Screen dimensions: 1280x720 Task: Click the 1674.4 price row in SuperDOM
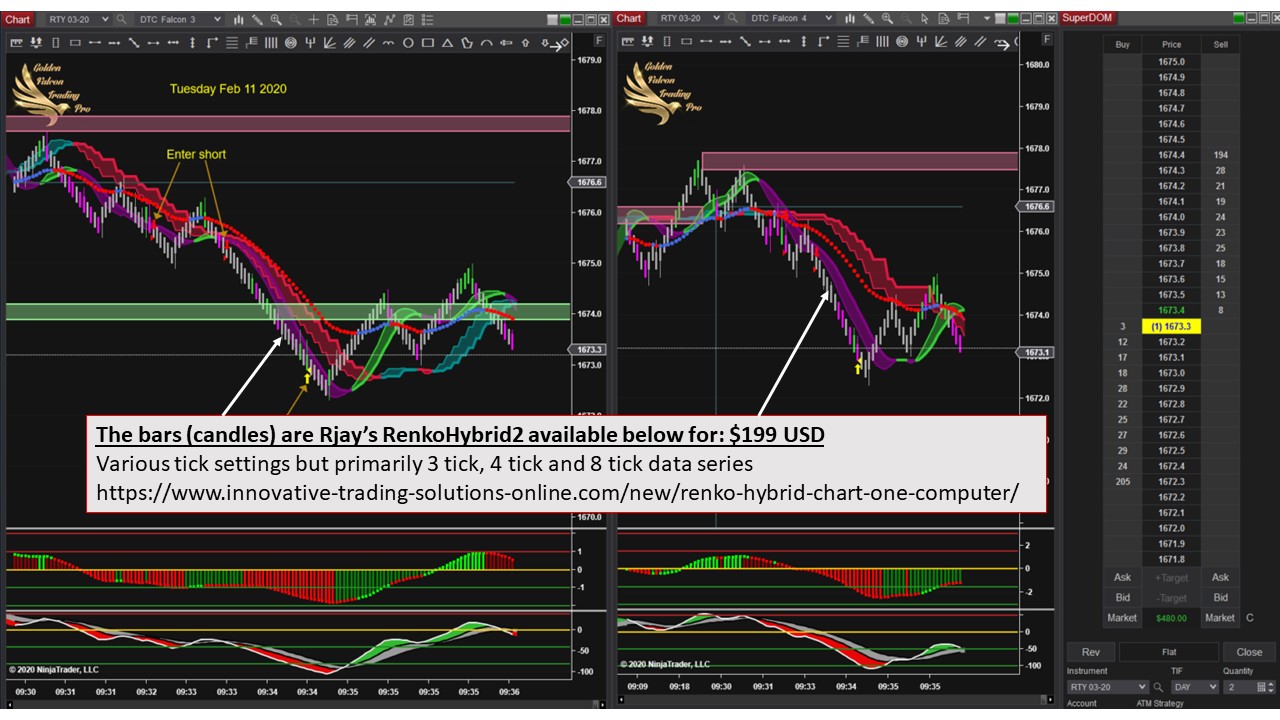point(1172,155)
